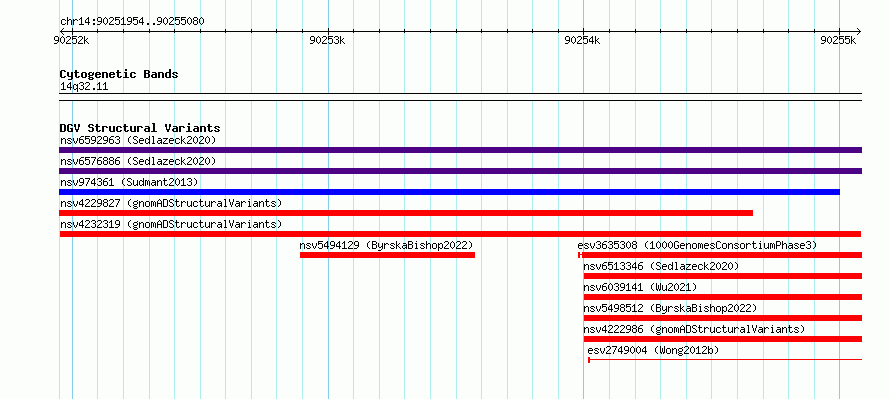Click the esv2749004 (Wong2012b) label
This screenshot has width=890, height=399.
coord(653,350)
